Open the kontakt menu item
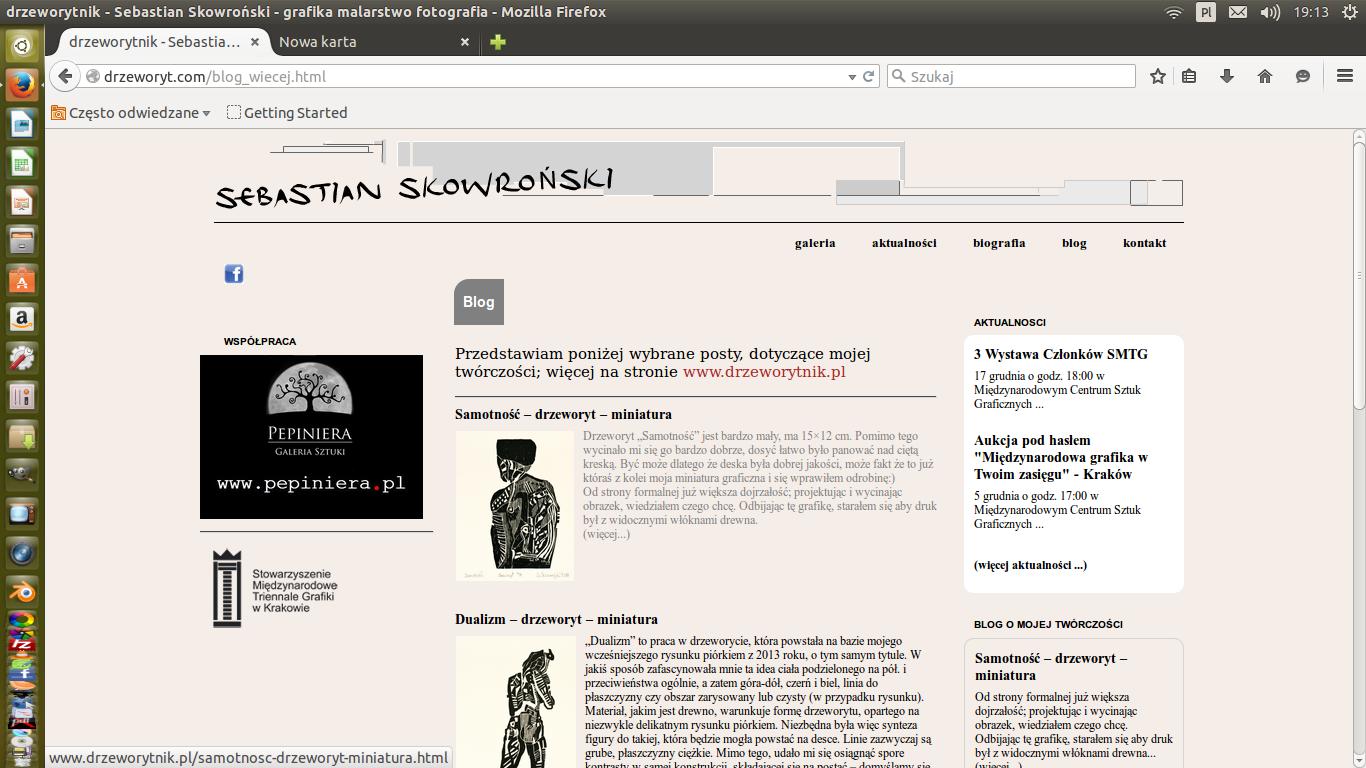The image size is (1366, 768). tap(1144, 243)
